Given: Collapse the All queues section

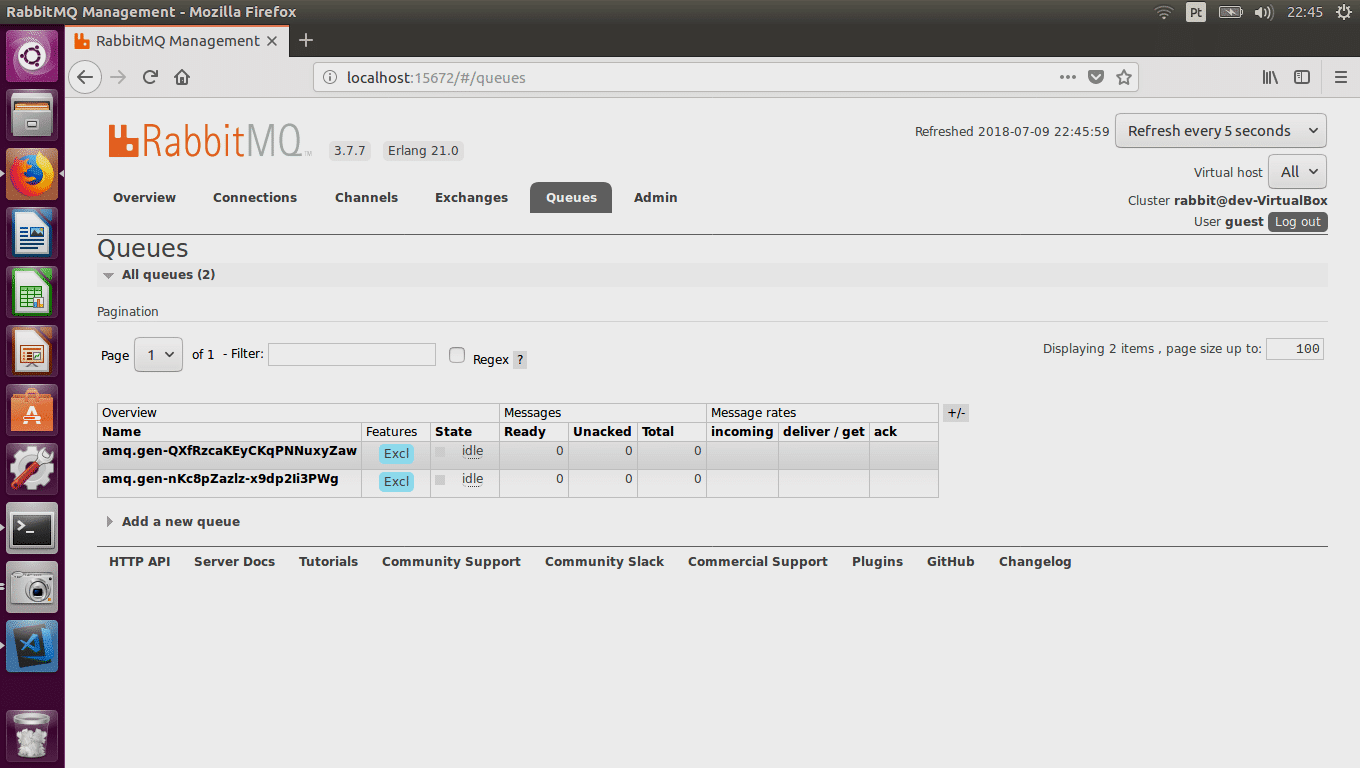Looking at the screenshot, I should point(167,275).
